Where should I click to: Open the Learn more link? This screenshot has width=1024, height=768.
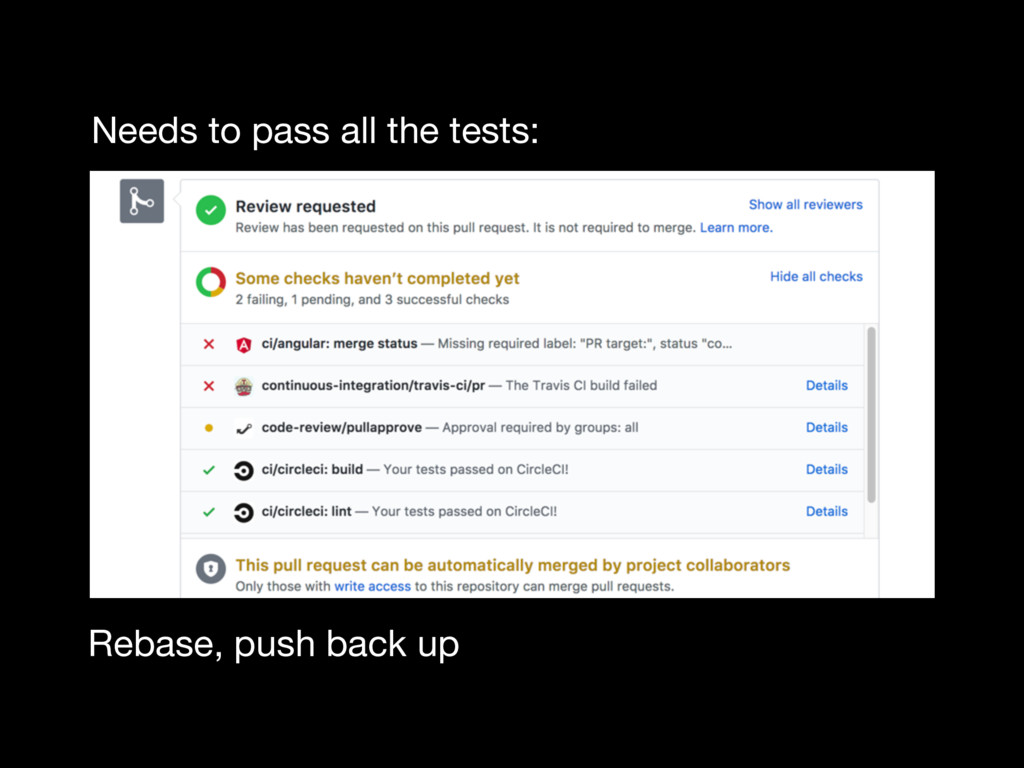(735, 228)
